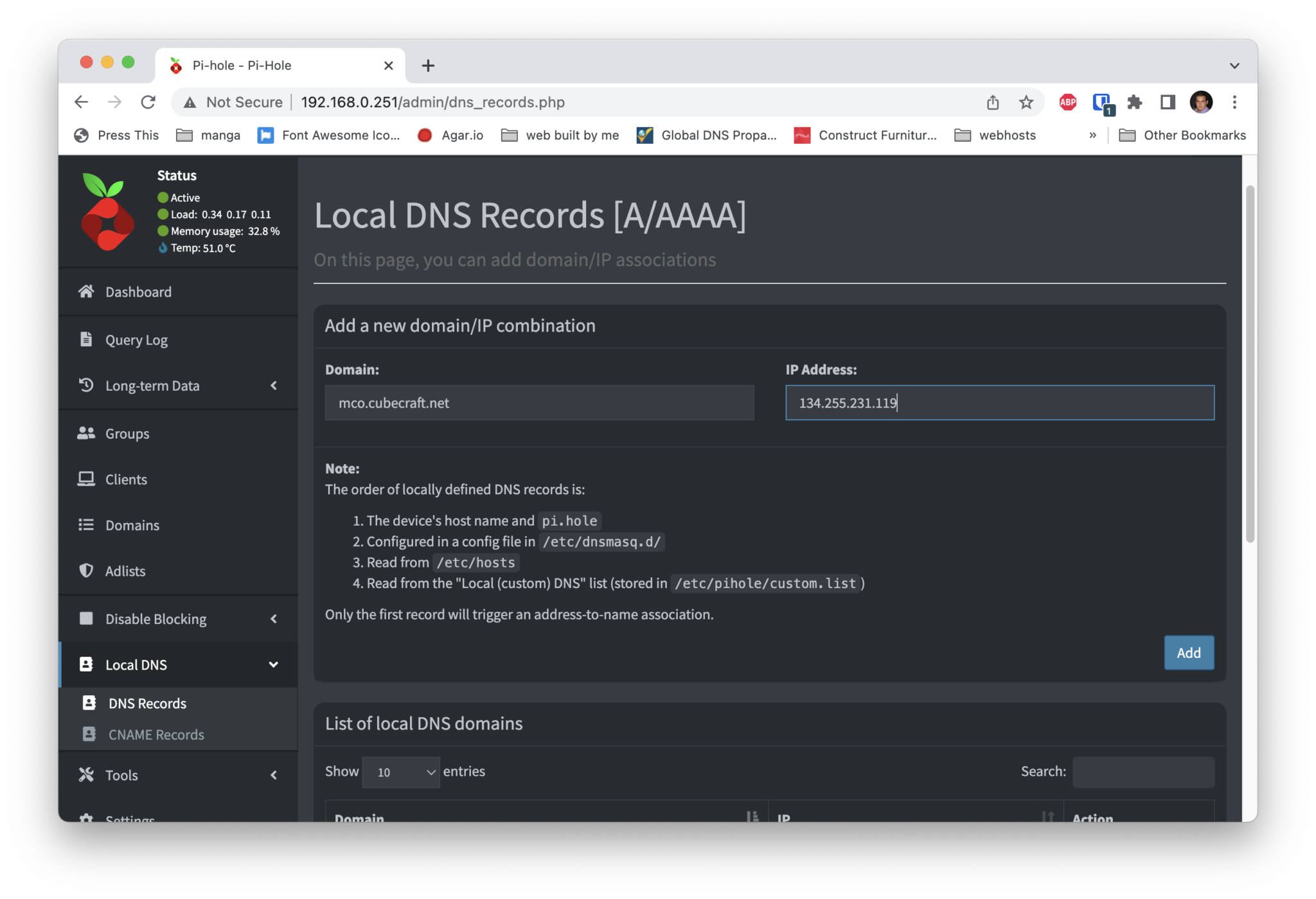Open AdBlock Plus extension icon
The width and height of the screenshot is (1316, 899).
[1067, 102]
